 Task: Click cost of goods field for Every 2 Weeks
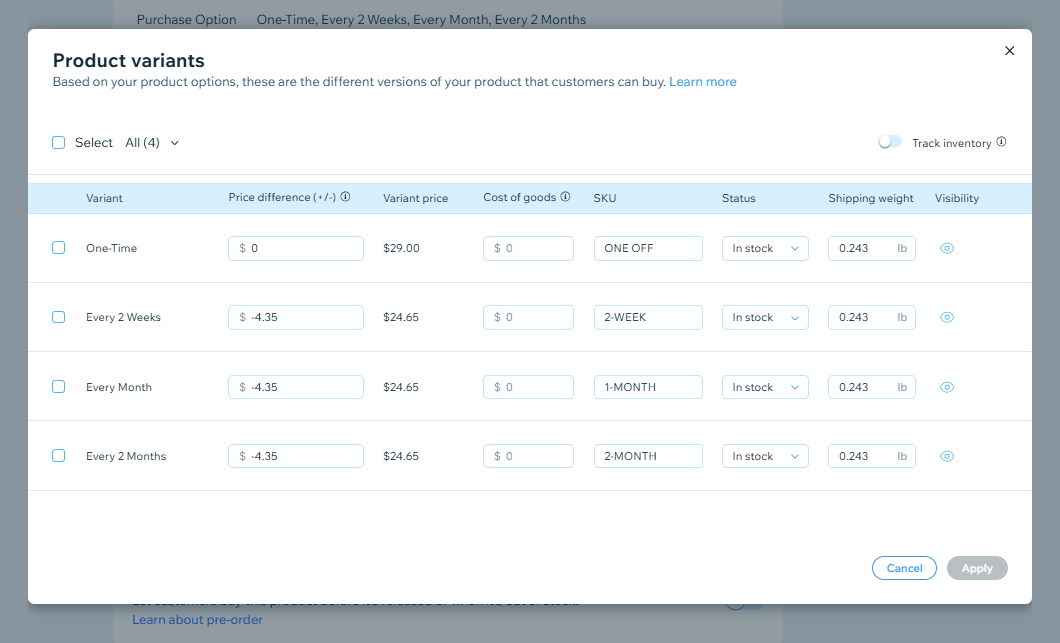click(528, 317)
